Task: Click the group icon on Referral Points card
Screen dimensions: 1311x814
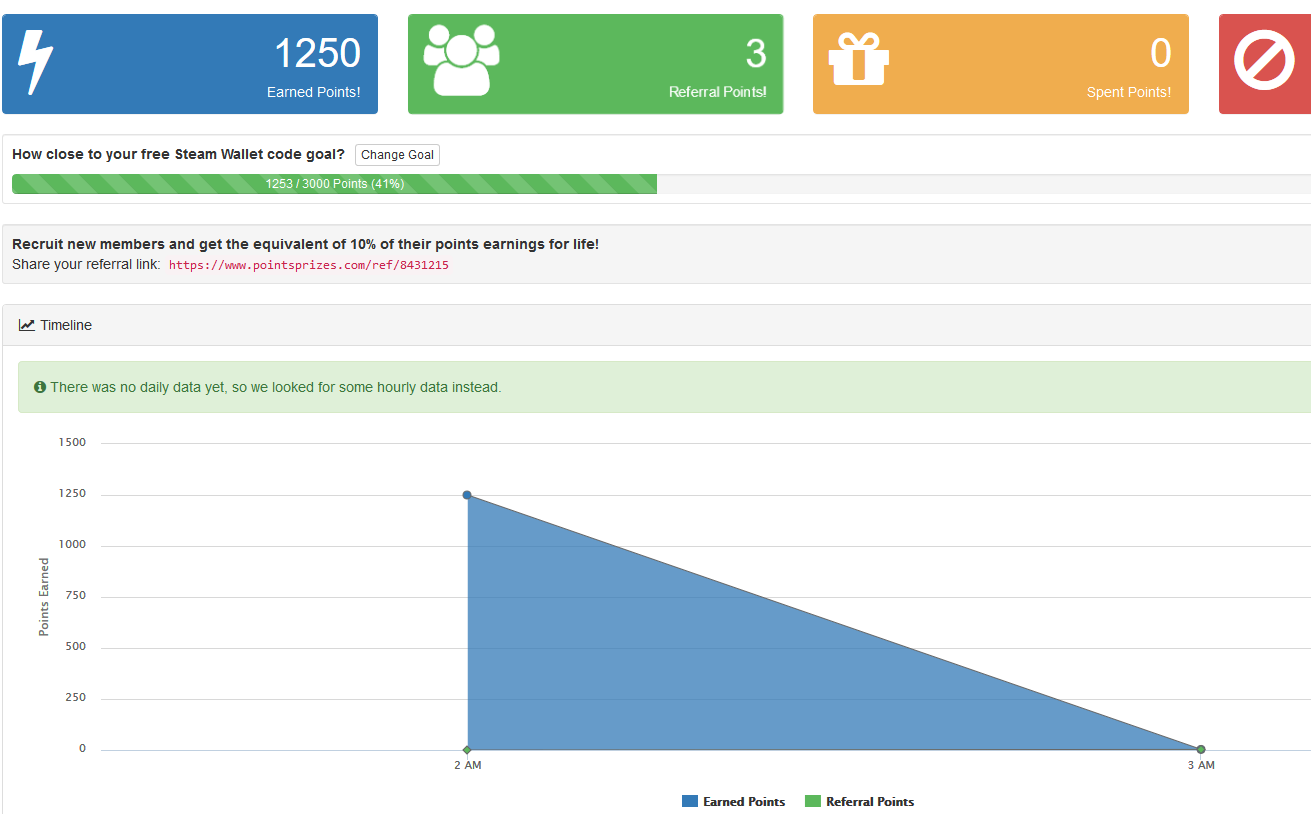Action: coord(461,60)
